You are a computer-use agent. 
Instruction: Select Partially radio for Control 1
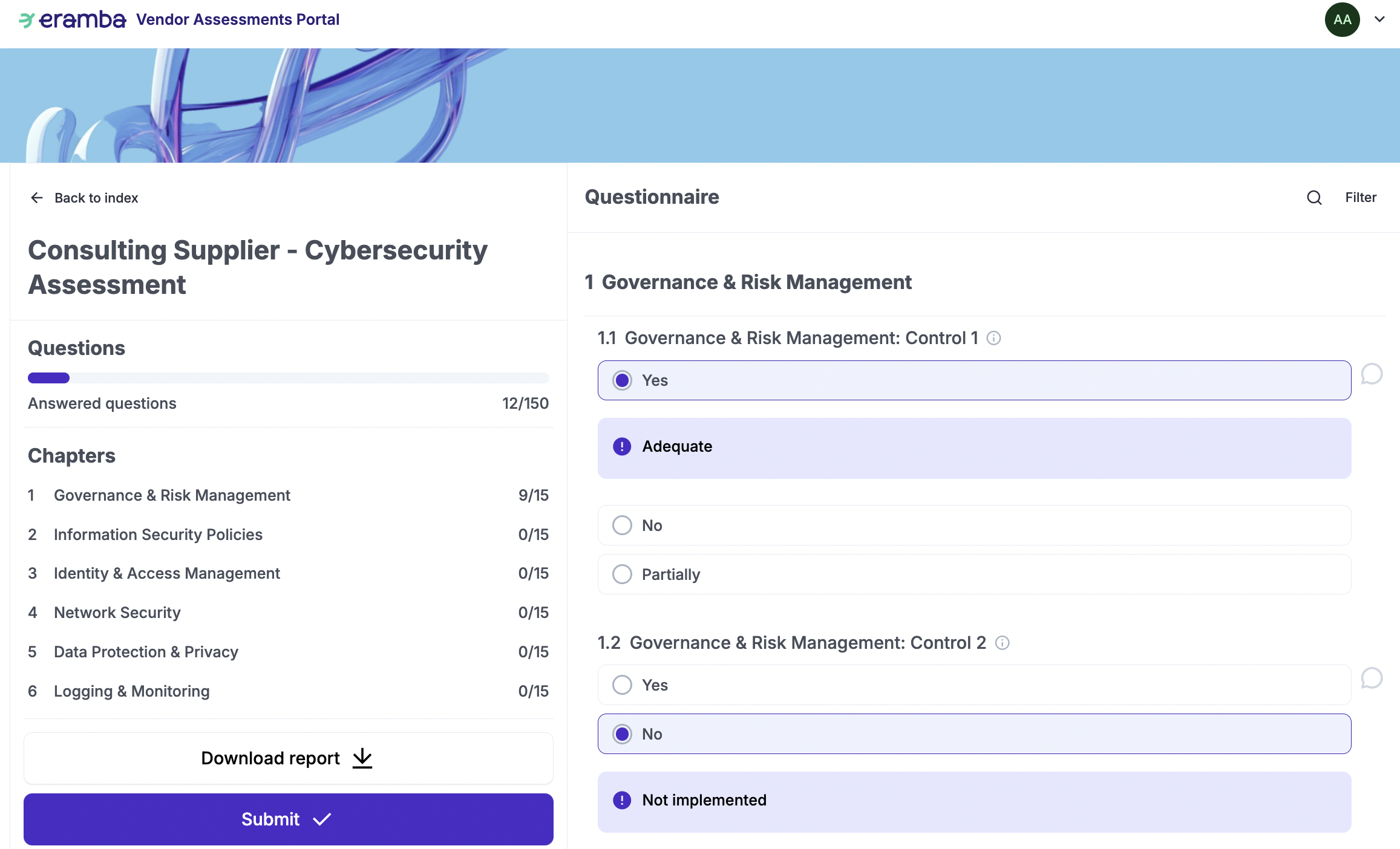(x=622, y=574)
